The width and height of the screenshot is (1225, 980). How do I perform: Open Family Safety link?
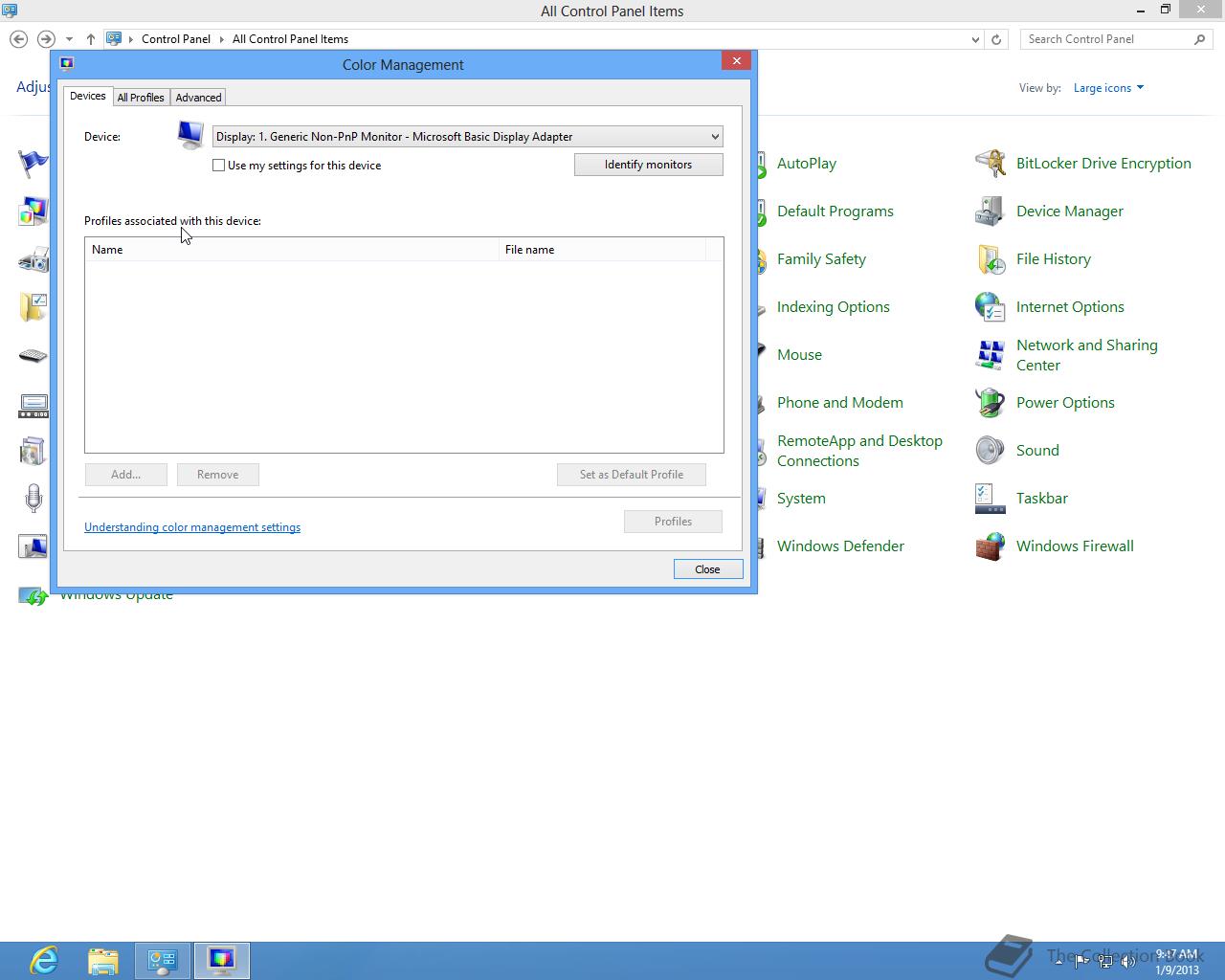(821, 259)
